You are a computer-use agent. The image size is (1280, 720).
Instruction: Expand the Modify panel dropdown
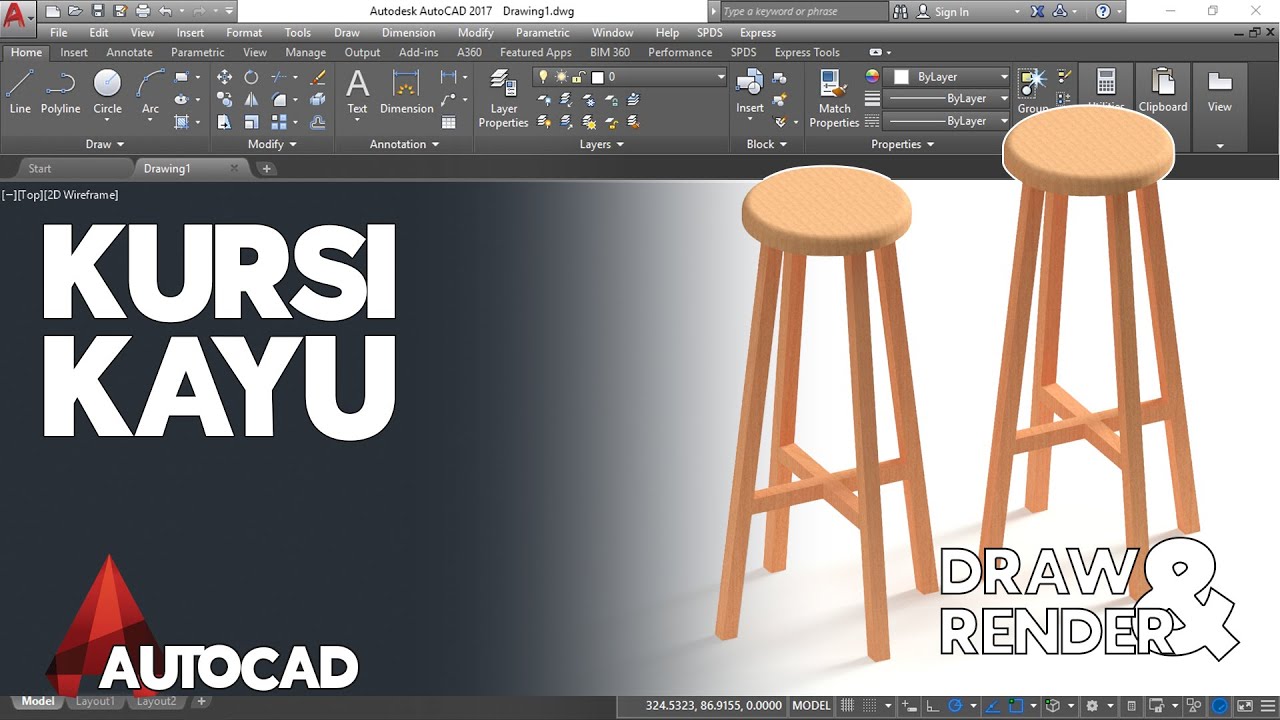pos(272,144)
